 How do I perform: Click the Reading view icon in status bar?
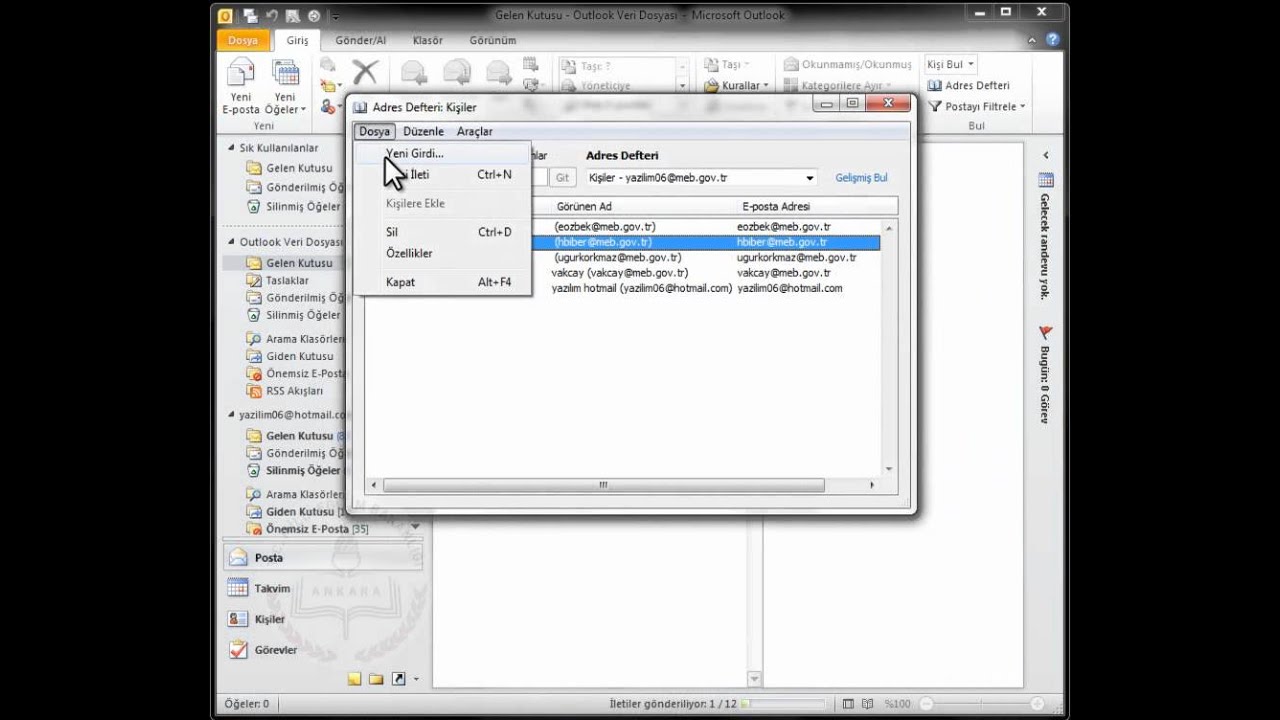pos(868,704)
